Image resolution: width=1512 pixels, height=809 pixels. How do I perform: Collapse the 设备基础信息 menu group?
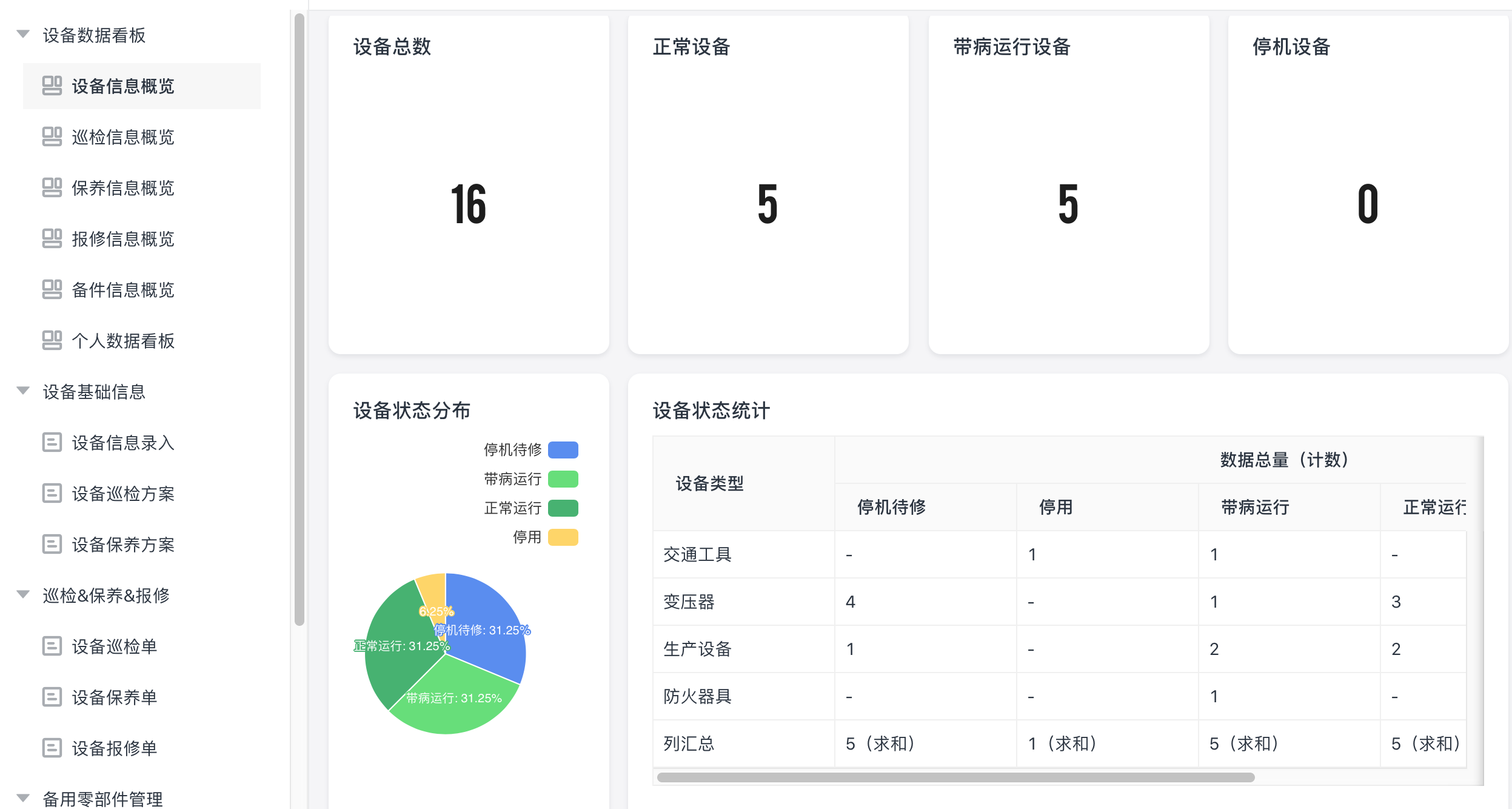[23, 391]
